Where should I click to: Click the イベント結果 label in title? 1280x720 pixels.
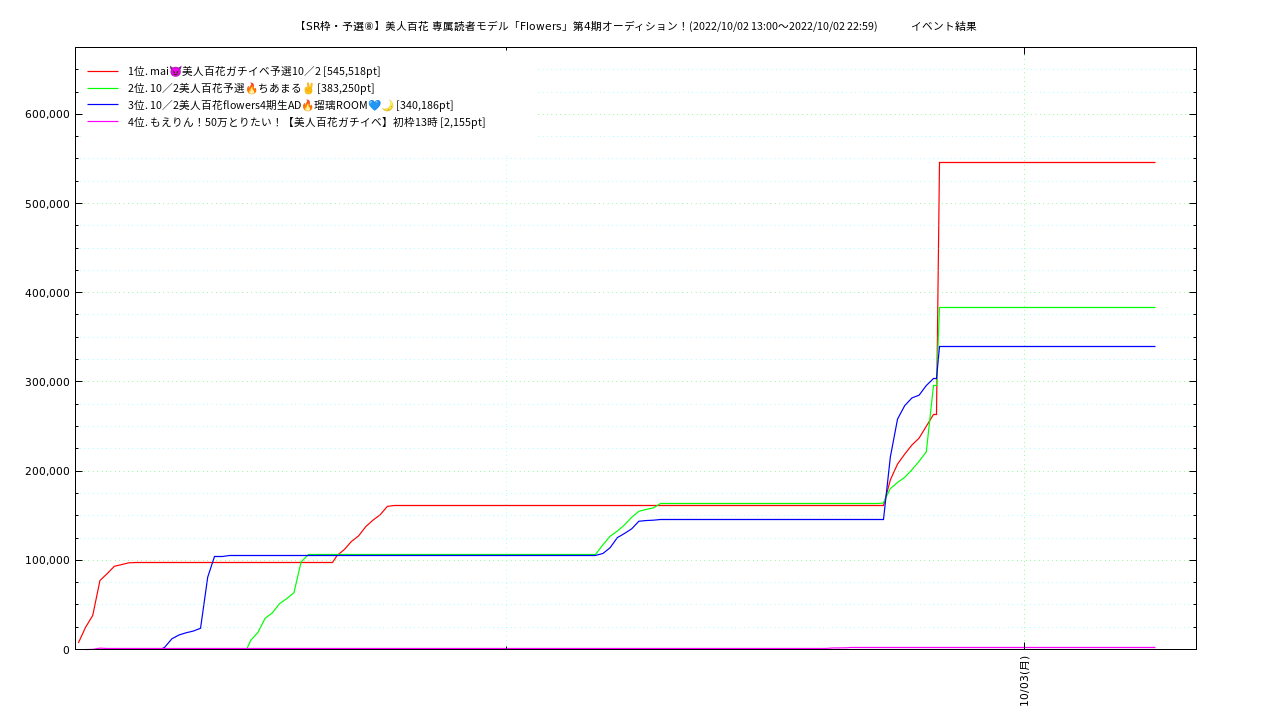point(943,26)
